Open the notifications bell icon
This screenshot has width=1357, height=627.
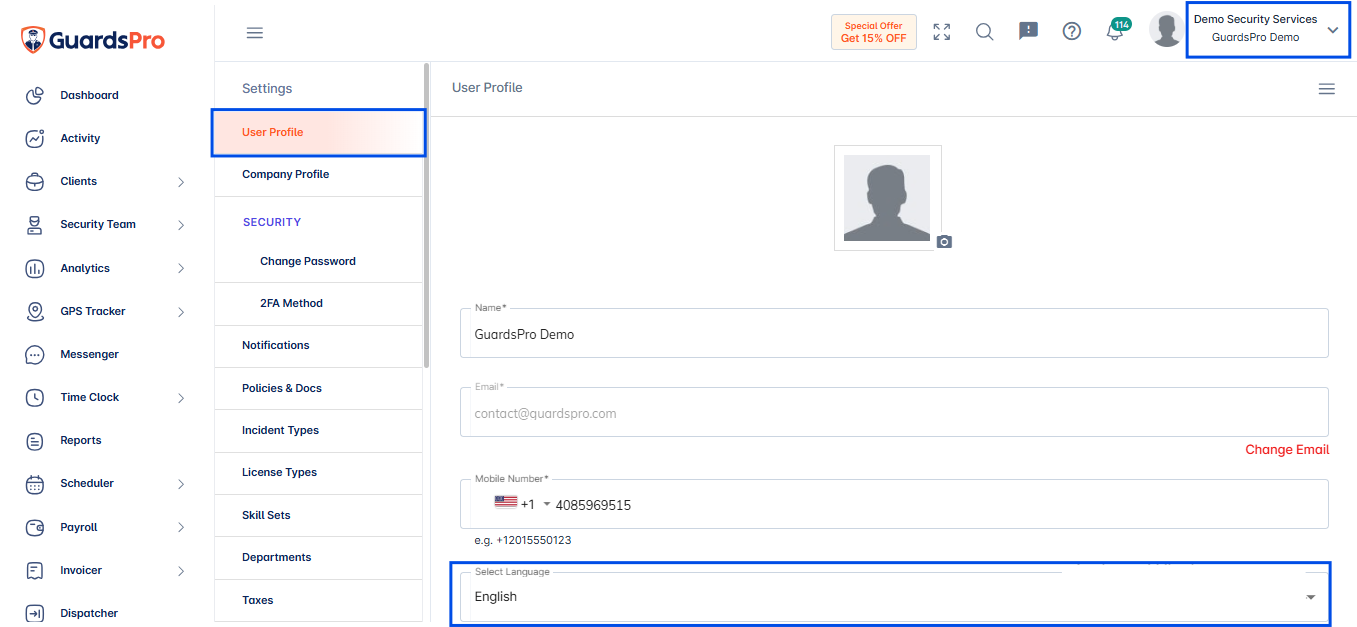[x=1115, y=31]
